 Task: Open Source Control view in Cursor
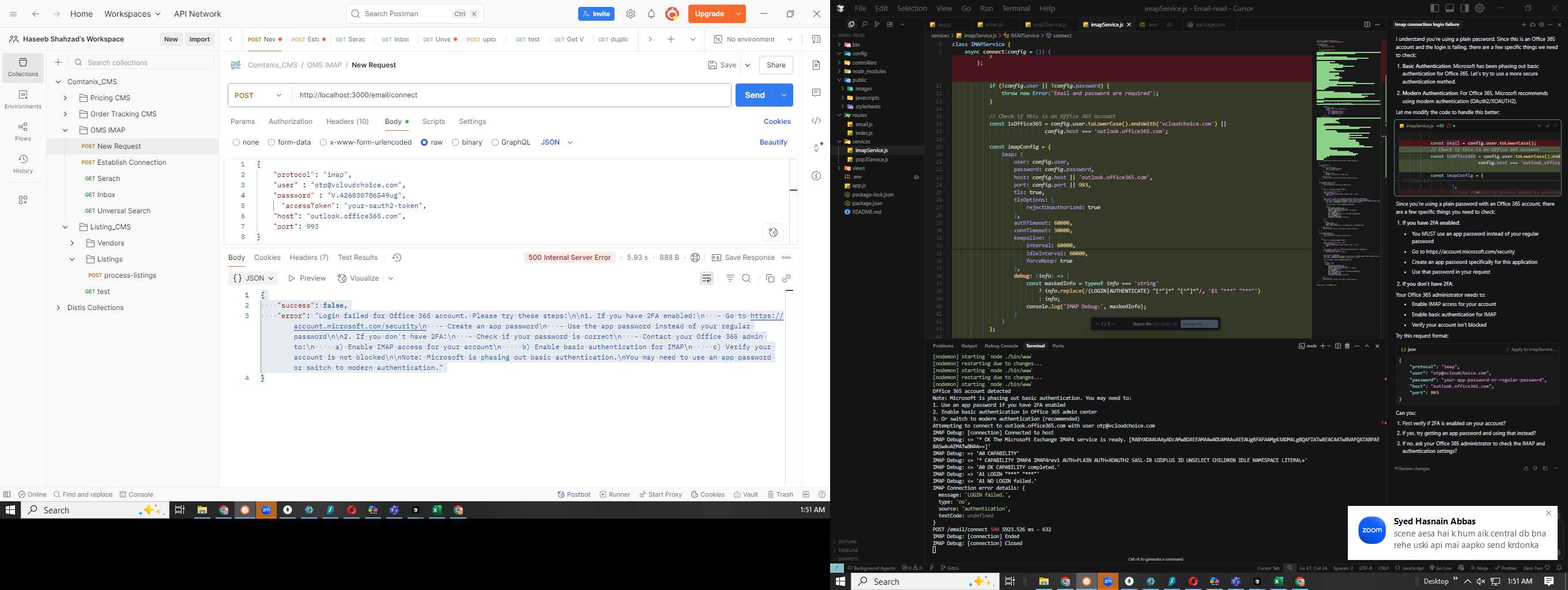click(877, 25)
